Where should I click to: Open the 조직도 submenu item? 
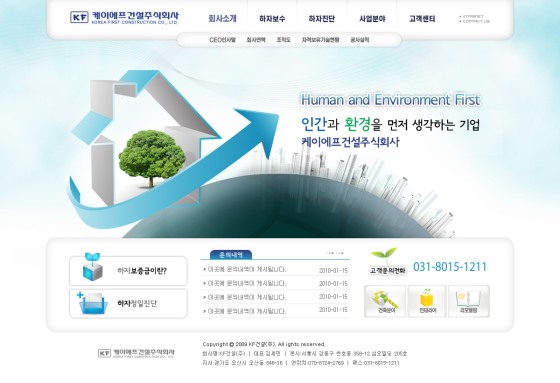284,40
